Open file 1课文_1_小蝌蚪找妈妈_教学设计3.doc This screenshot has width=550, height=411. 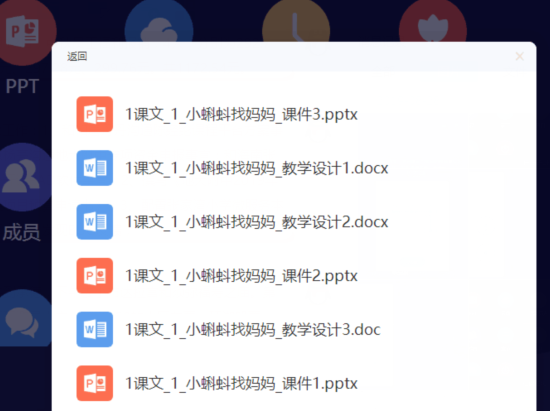point(253,330)
